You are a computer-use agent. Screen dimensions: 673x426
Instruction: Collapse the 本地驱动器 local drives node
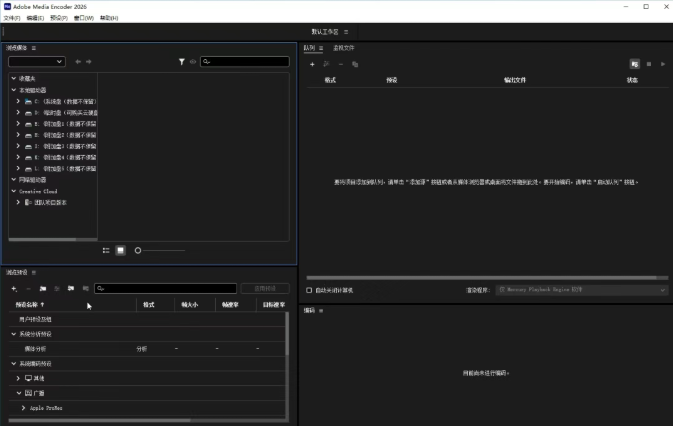[x=14, y=90]
